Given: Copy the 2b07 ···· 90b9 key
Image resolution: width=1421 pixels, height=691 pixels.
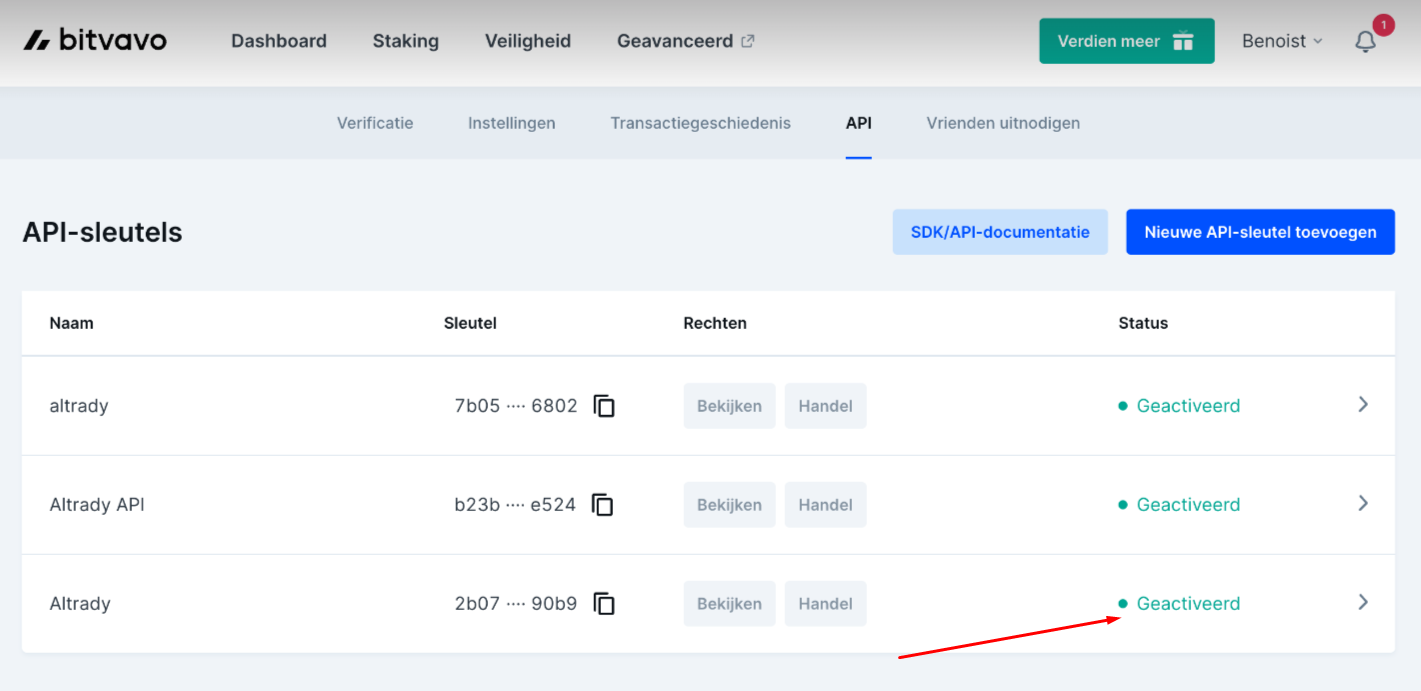Looking at the screenshot, I should tap(604, 603).
